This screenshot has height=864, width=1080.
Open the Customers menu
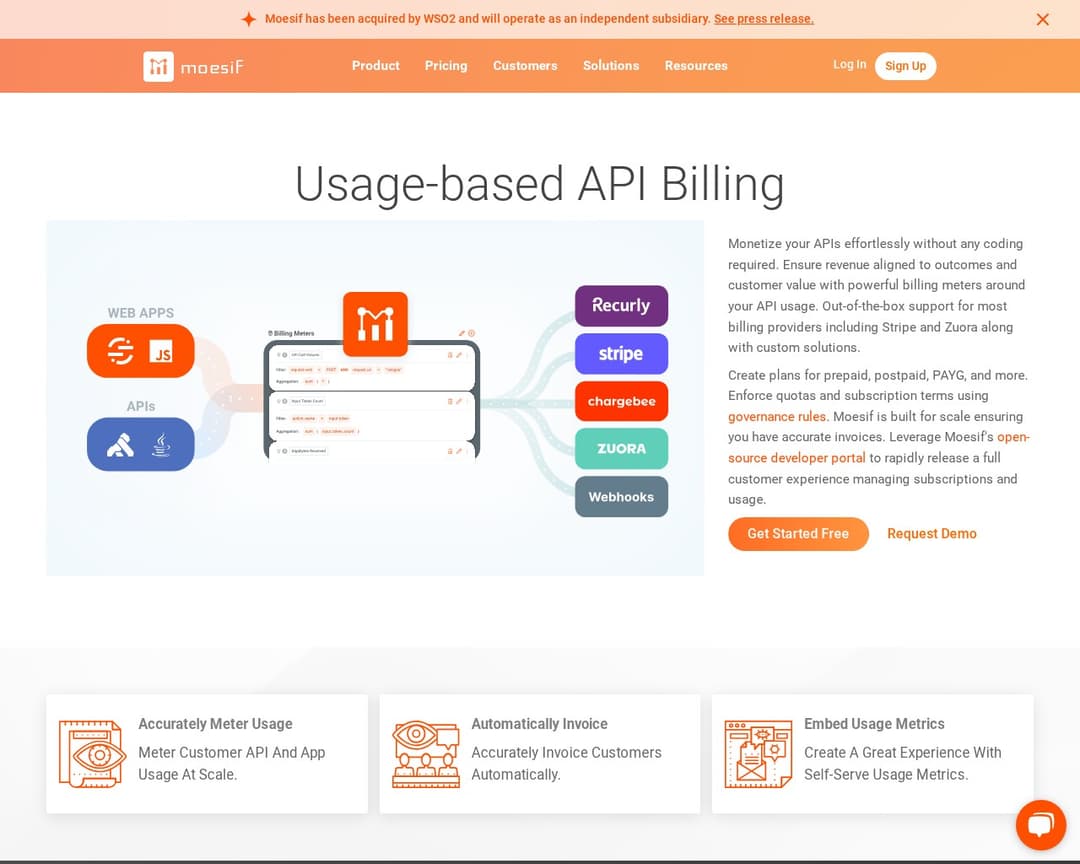click(x=526, y=65)
